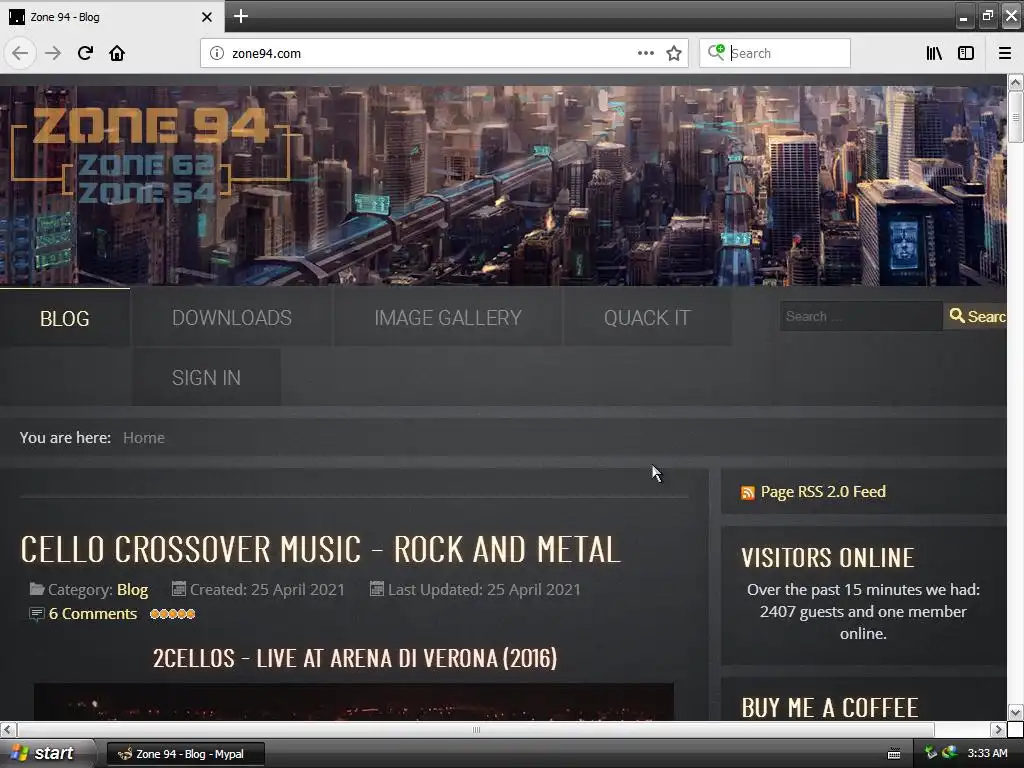
Task: Select the Zone 94 - Blog browser tab
Action: [111, 17]
